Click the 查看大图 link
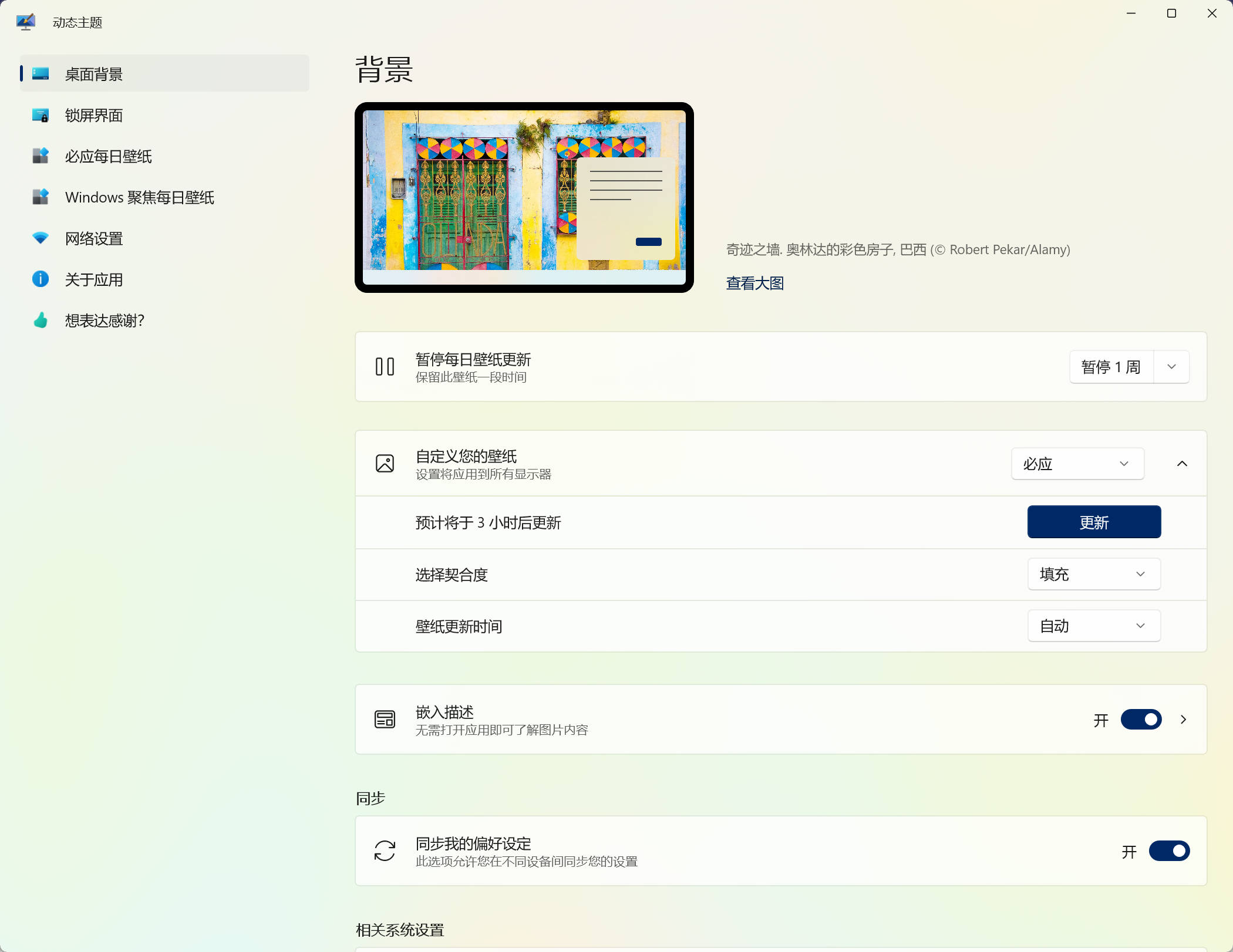 click(x=754, y=283)
